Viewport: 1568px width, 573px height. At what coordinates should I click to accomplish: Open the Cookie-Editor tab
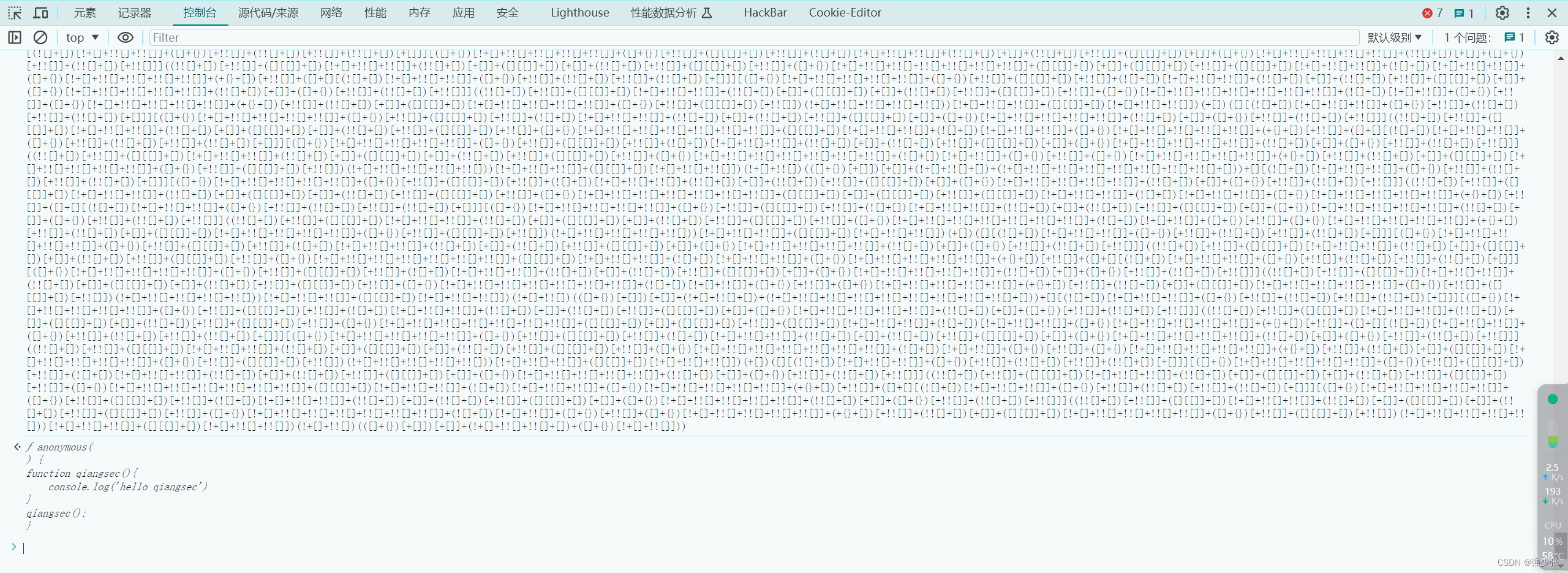point(845,13)
